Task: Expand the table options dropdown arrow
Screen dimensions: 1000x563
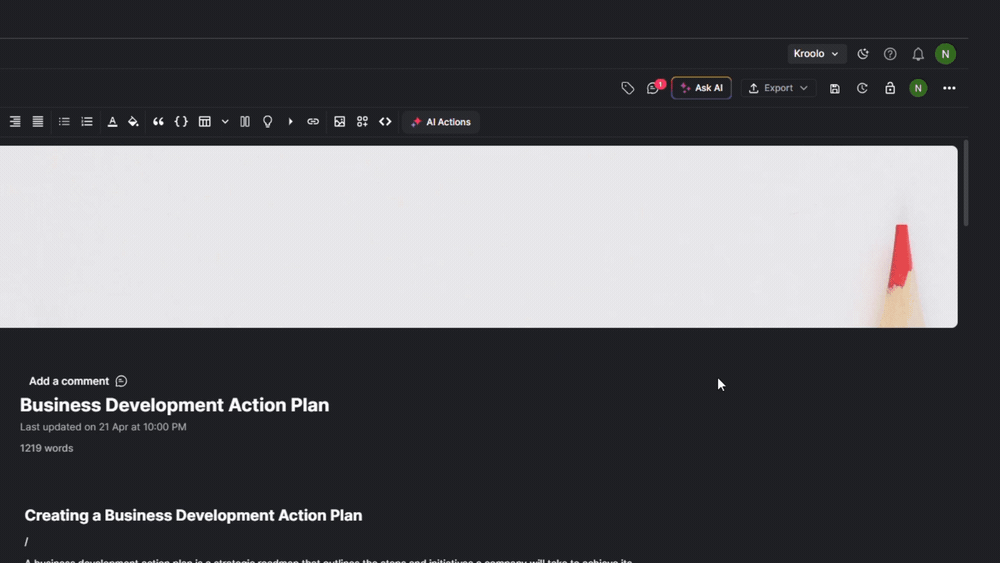Action: point(225,122)
